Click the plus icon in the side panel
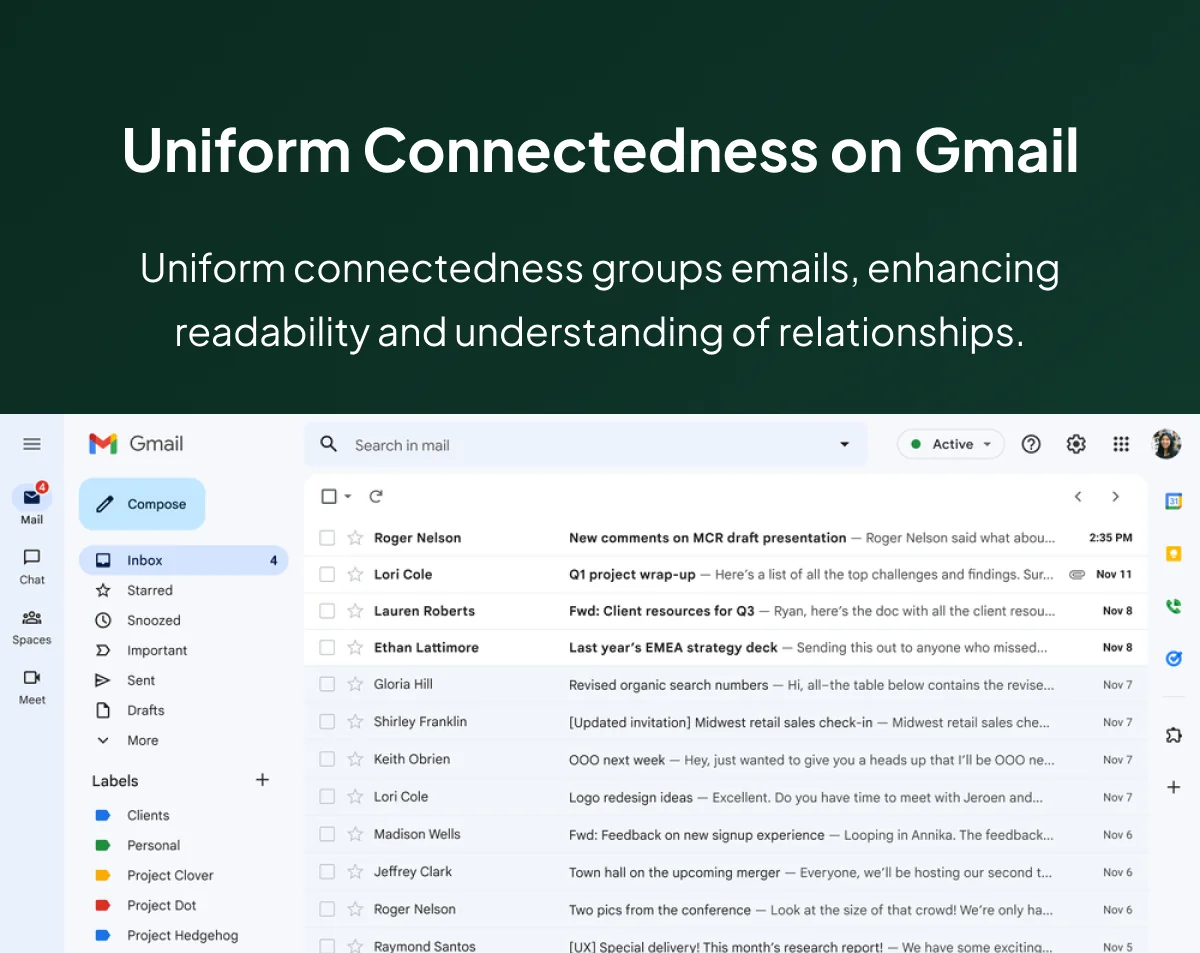 tap(1174, 787)
